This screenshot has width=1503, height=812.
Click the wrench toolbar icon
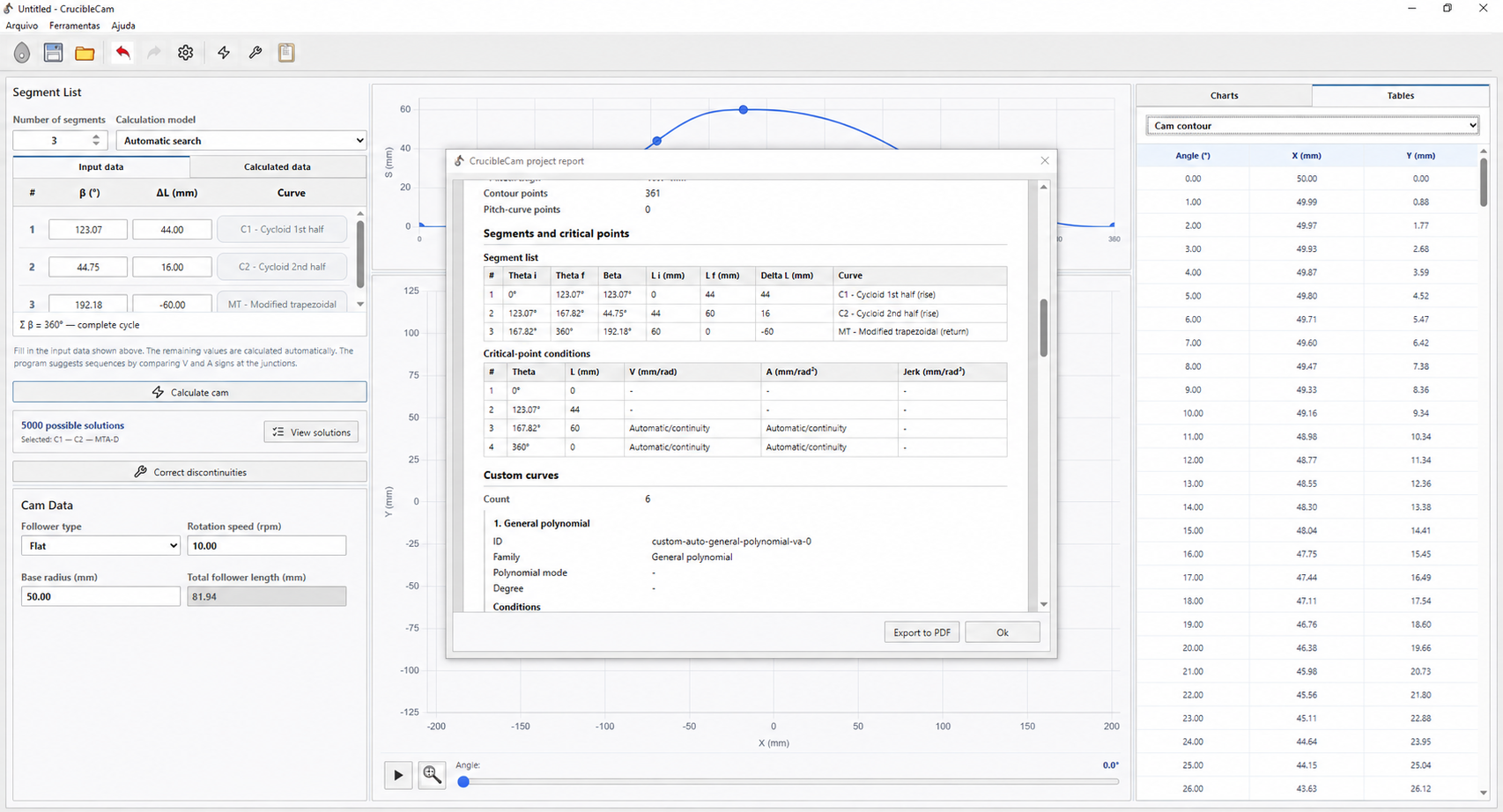(255, 53)
